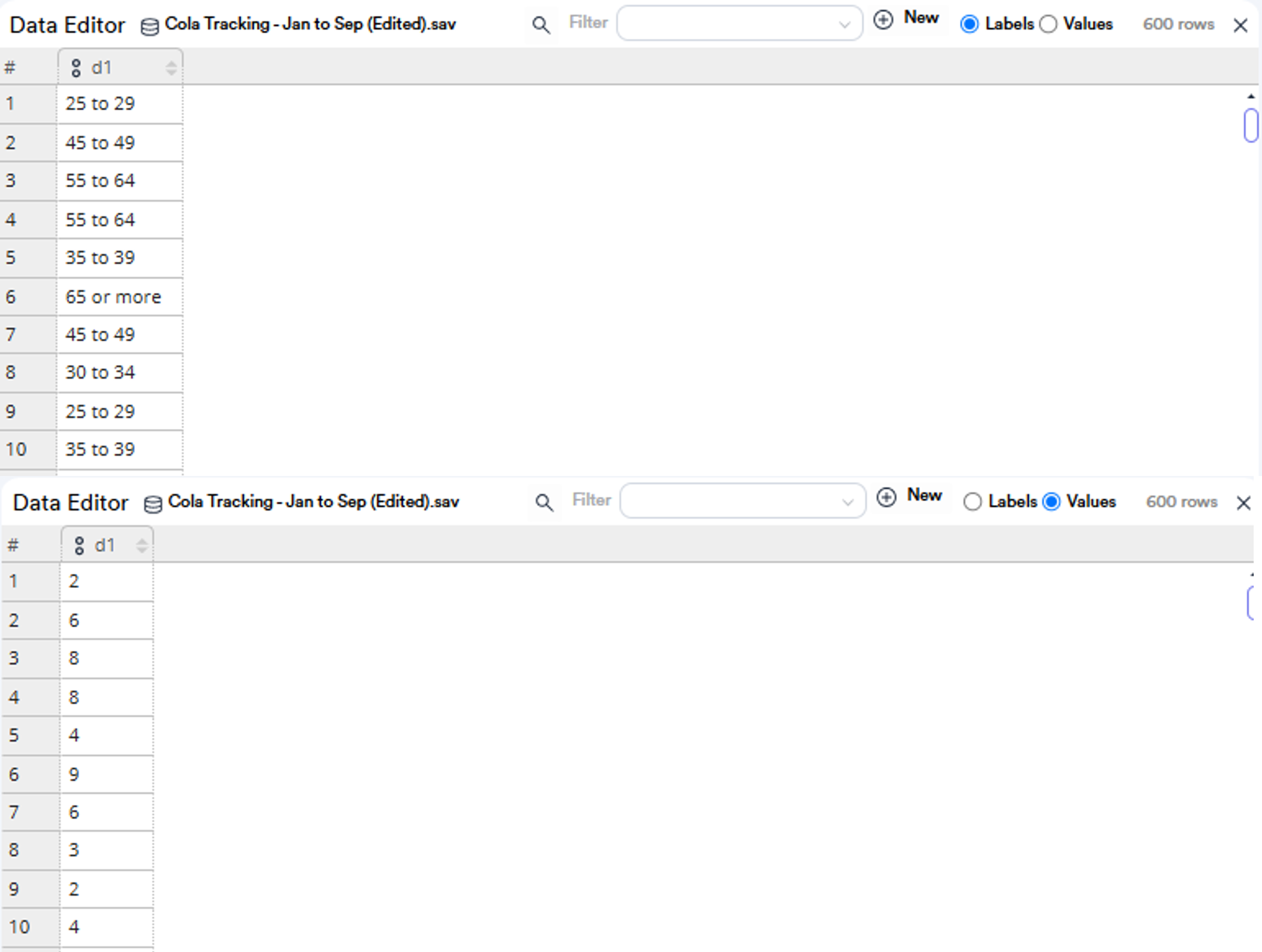
Task: Select cell '55 to 64' in row 3
Action: 120,181
